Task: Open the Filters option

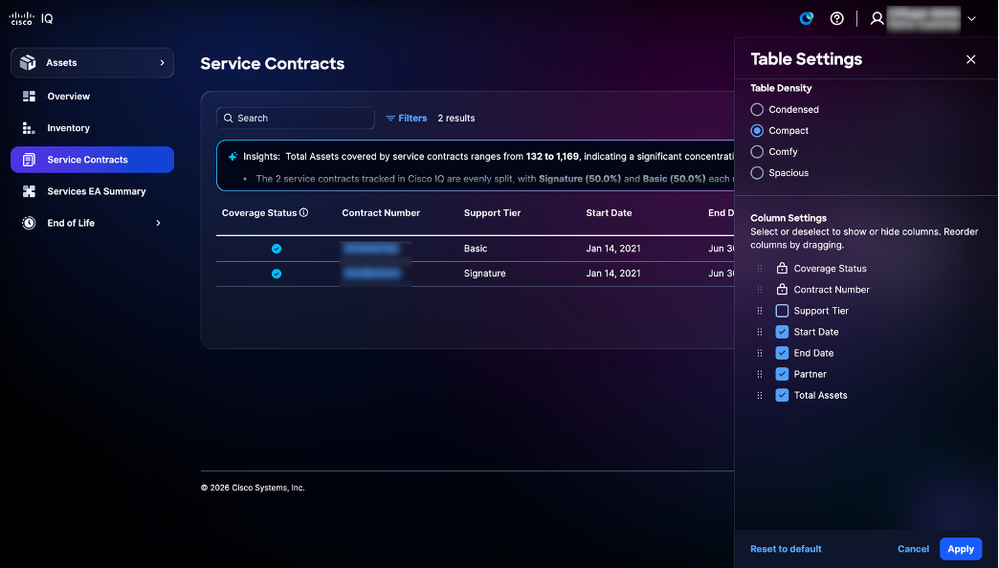Action: tap(406, 118)
